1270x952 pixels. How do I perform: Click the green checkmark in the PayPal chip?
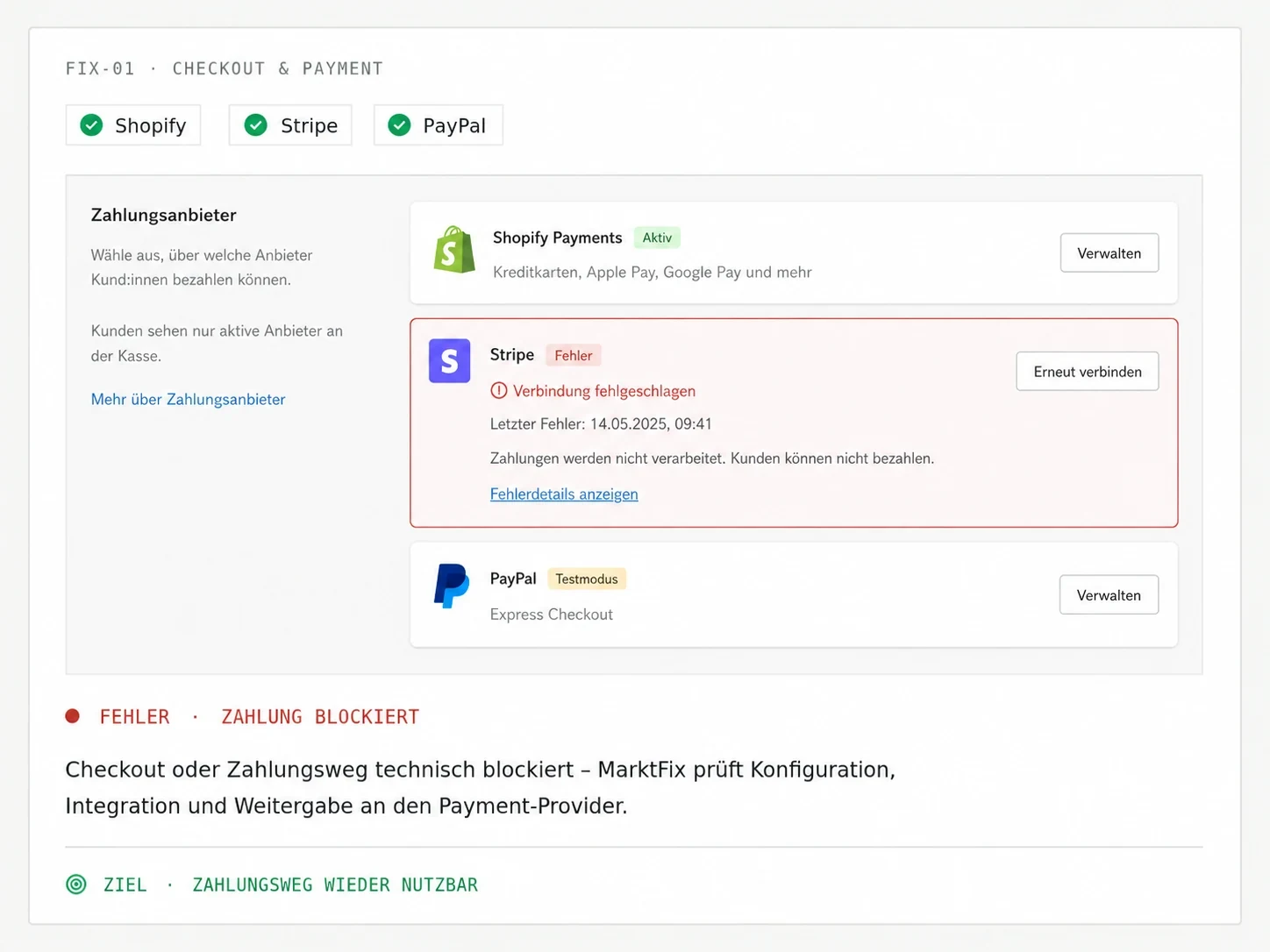tap(399, 125)
